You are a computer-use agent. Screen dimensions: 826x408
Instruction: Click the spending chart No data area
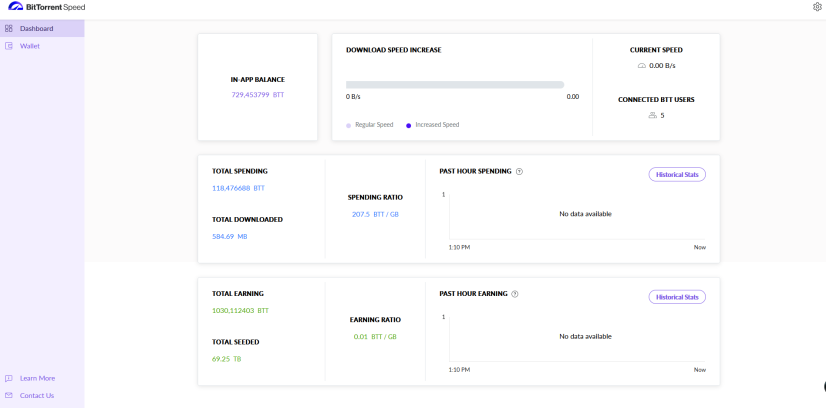tap(577, 217)
